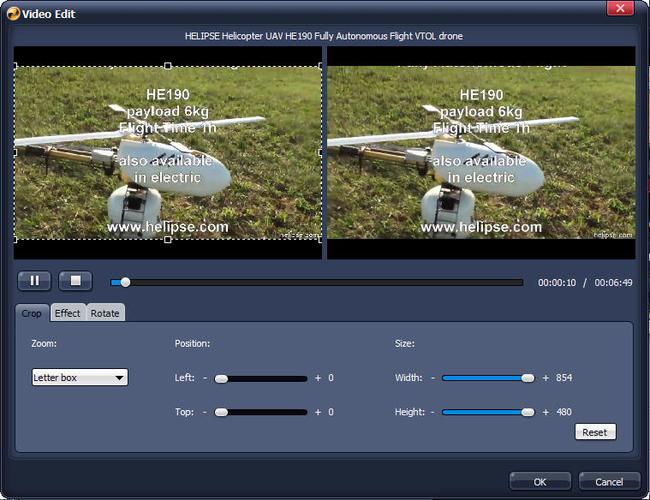Decrease the Height with minus
Viewport: 650px width, 500px height.
[x=433, y=412]
